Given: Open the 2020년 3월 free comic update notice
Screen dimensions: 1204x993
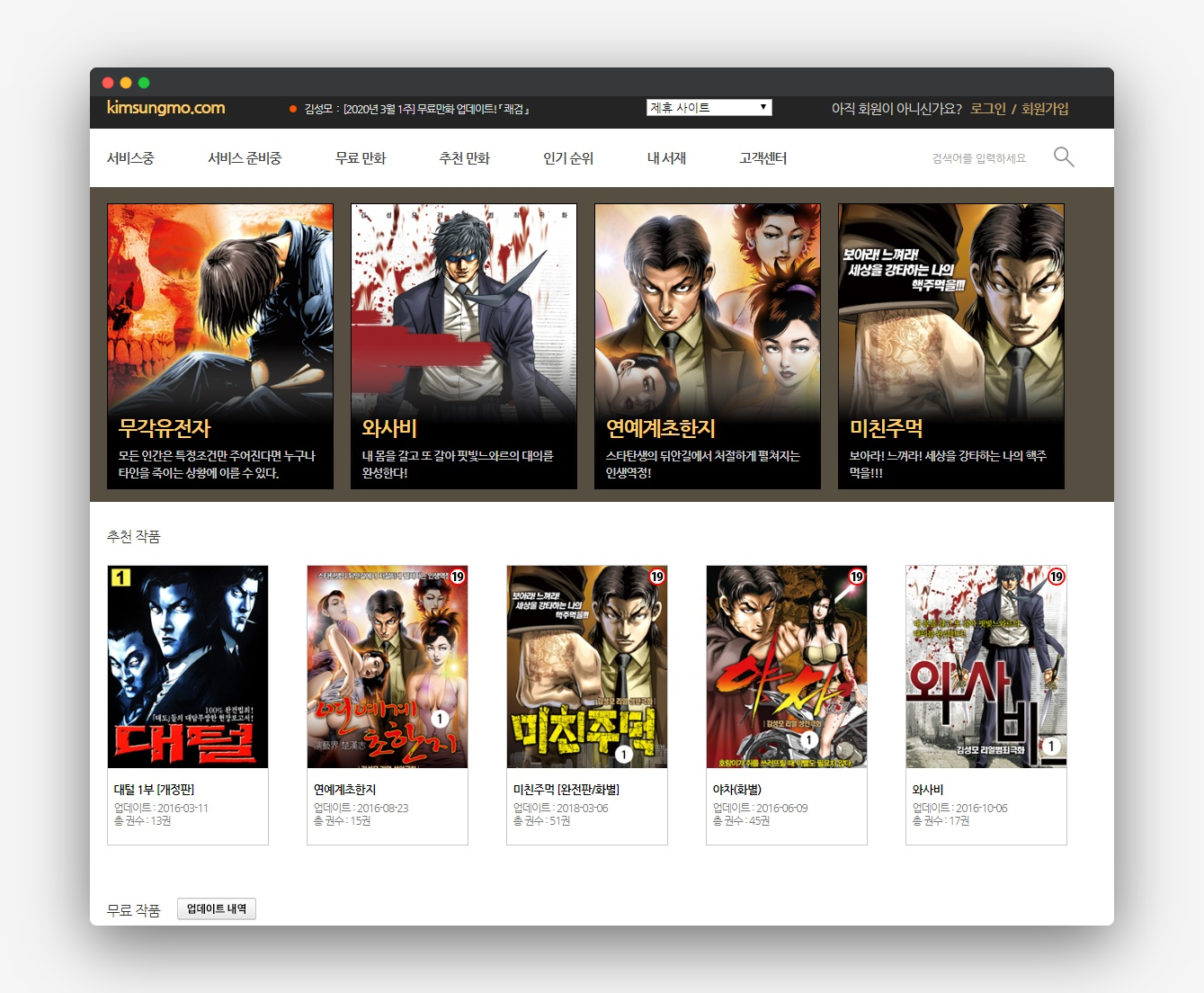Looking at the screenshot, I should [416, 109].
